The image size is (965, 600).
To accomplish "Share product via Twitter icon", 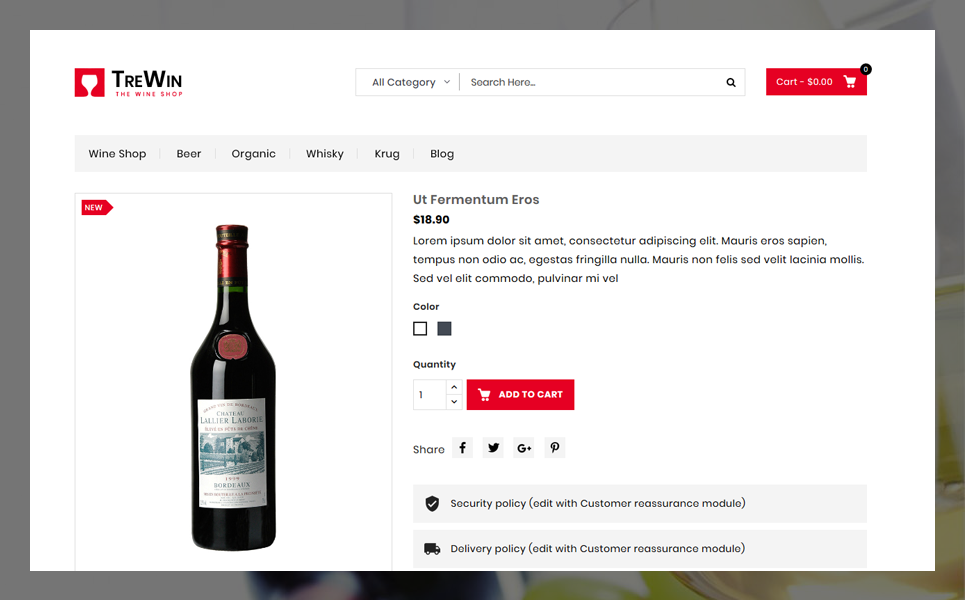I will 493,447.
